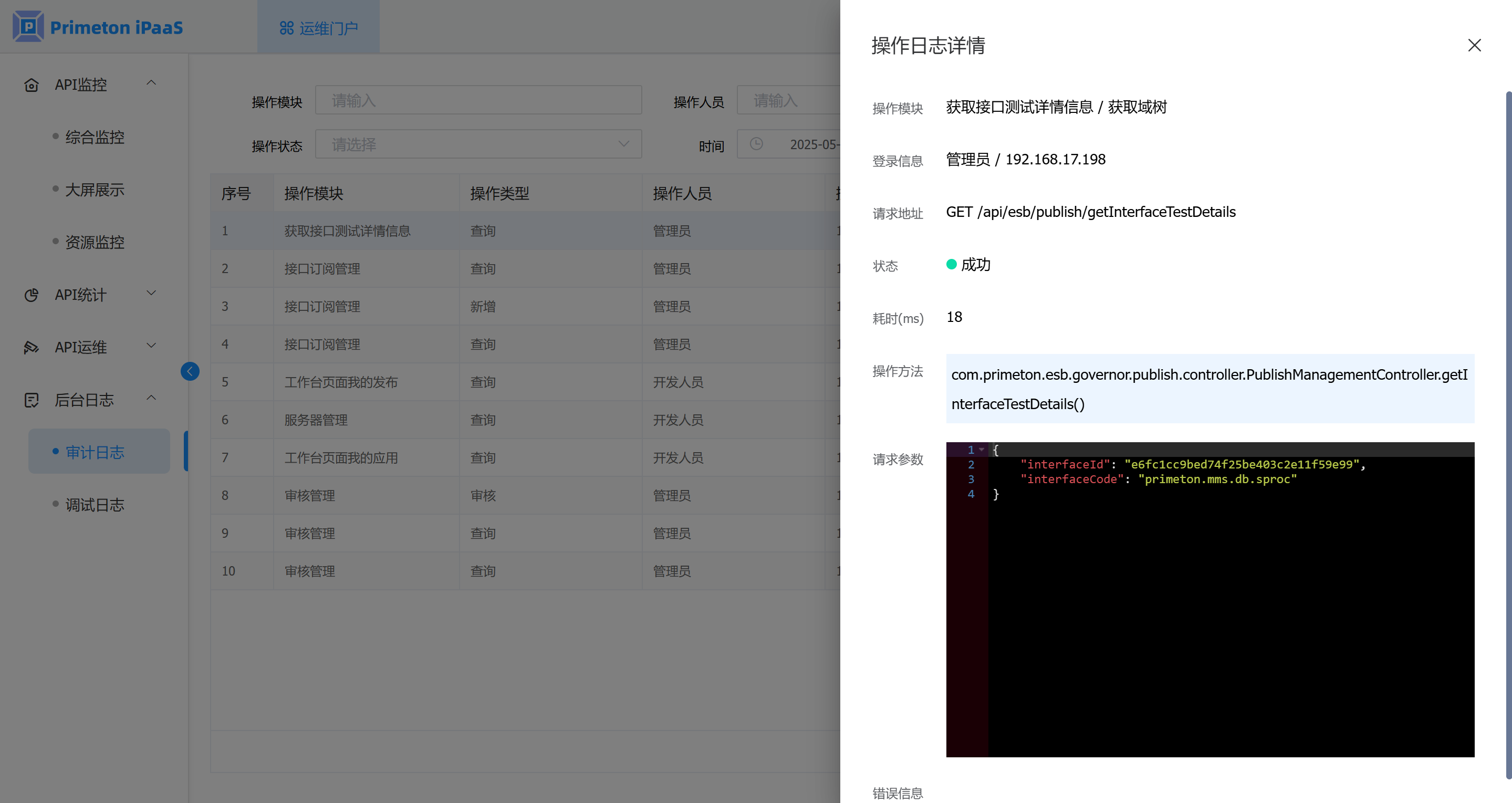Click the 操作模块 search input

tap(478, 100)
